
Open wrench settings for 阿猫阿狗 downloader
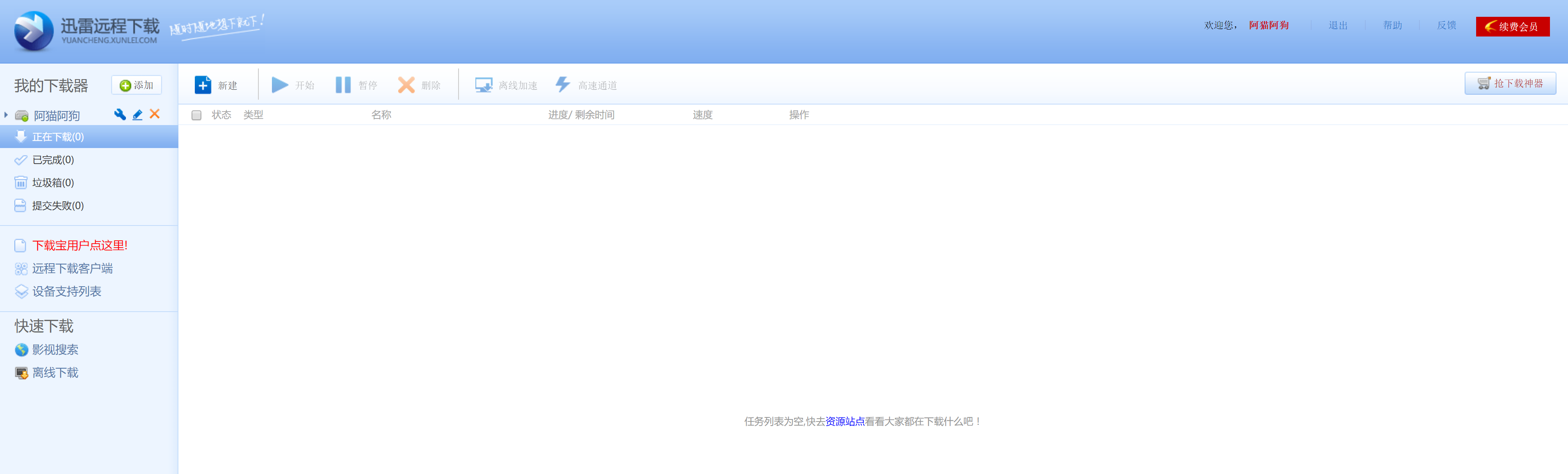pyautogui.click(x=120, y=114)
